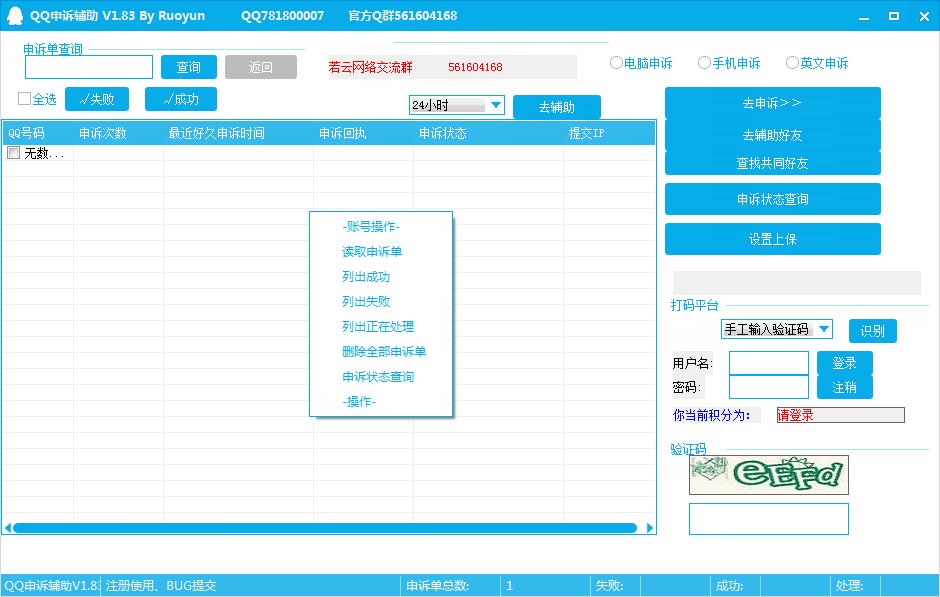Click the 申诉单总数 status bar label

(438, 586)
